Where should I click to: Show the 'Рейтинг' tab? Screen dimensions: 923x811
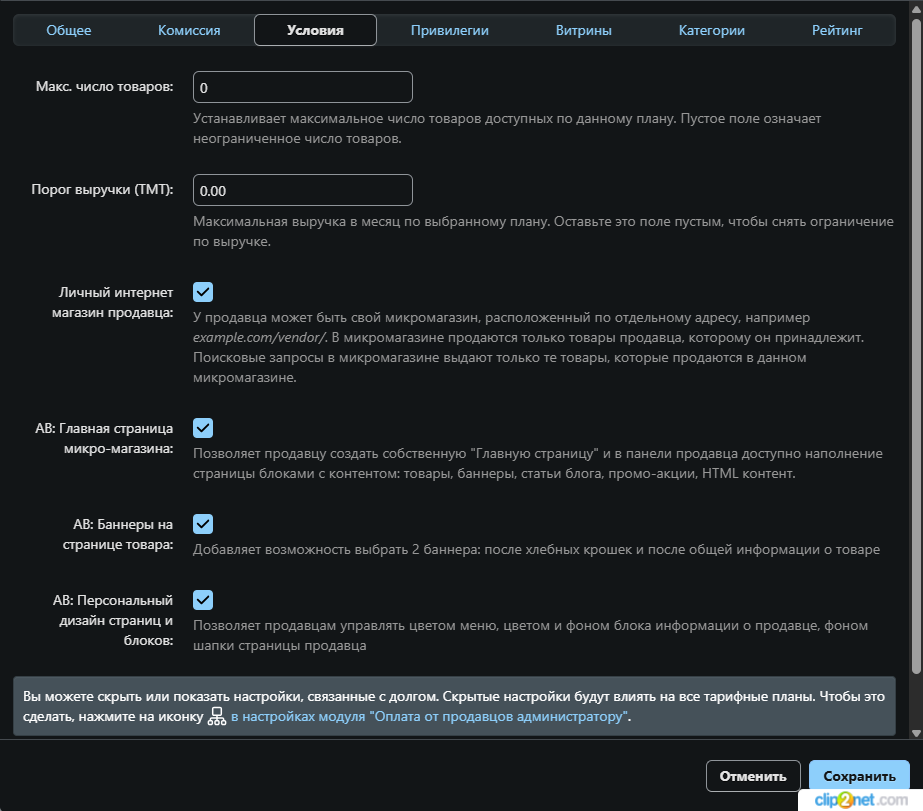click(838, 30)
